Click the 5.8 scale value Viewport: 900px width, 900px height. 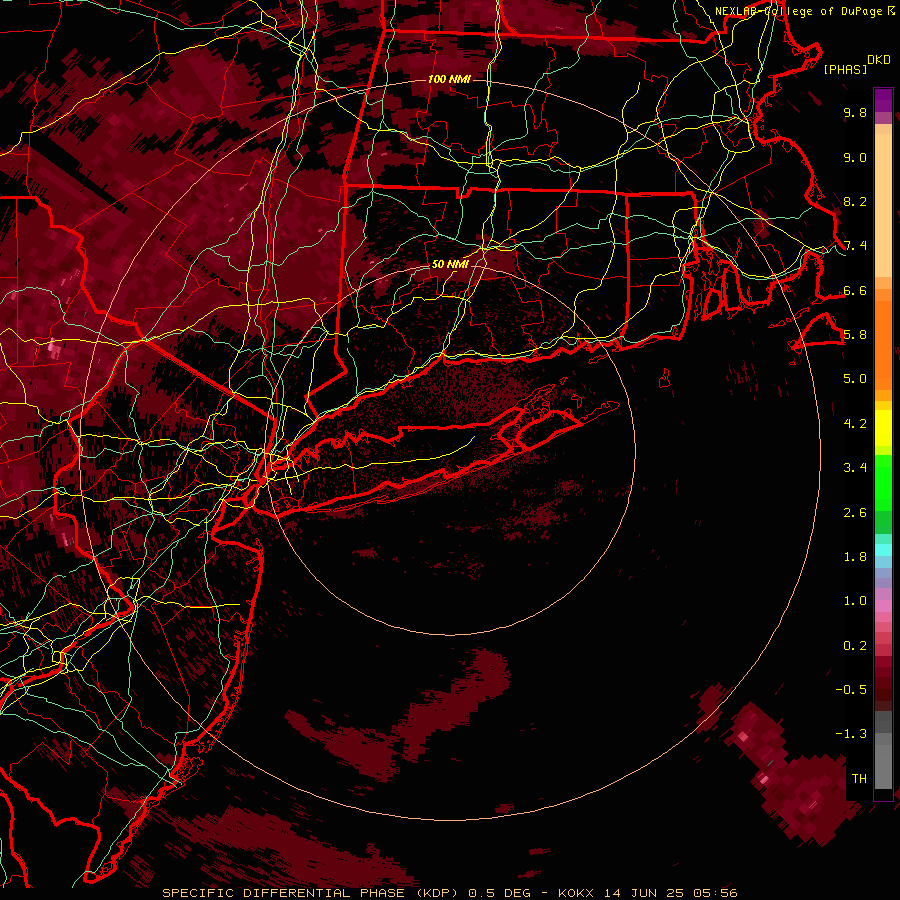[855, 335]
